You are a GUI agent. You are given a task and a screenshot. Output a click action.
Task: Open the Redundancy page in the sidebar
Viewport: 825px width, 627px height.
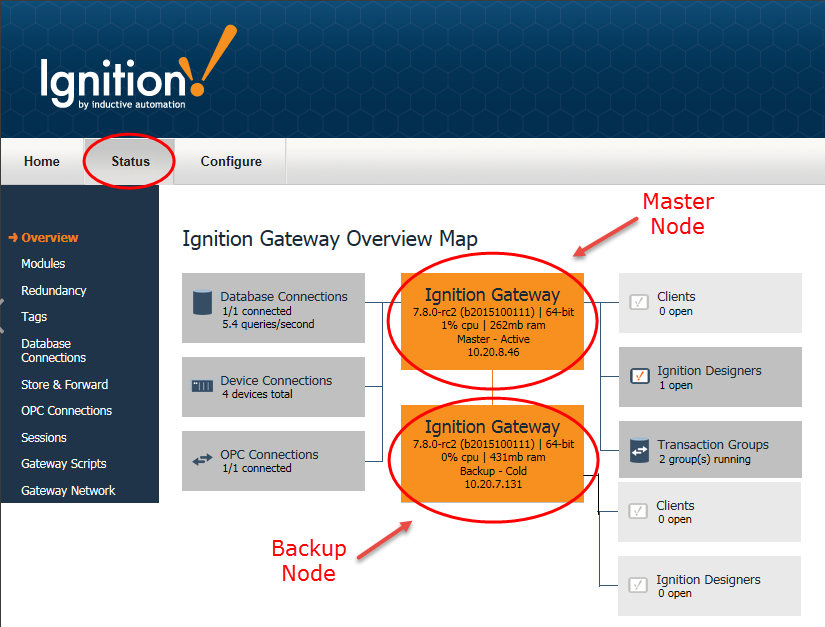(54, 290)
